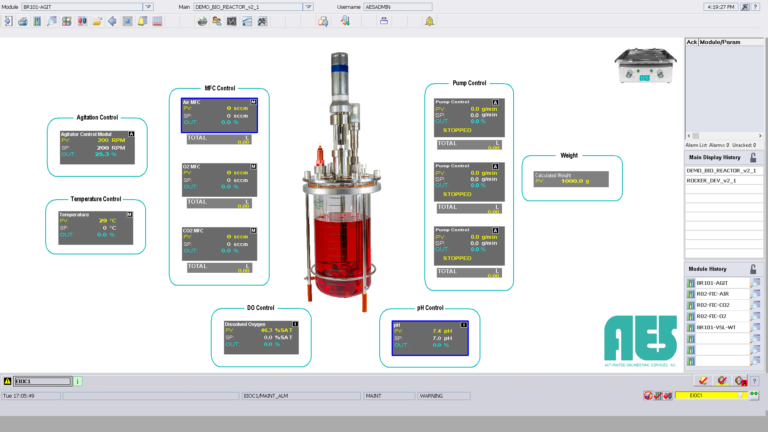Click the green info icon next to EIOC1
The image size is (768, 432).
pyautogui.click(x=78, y=381)
